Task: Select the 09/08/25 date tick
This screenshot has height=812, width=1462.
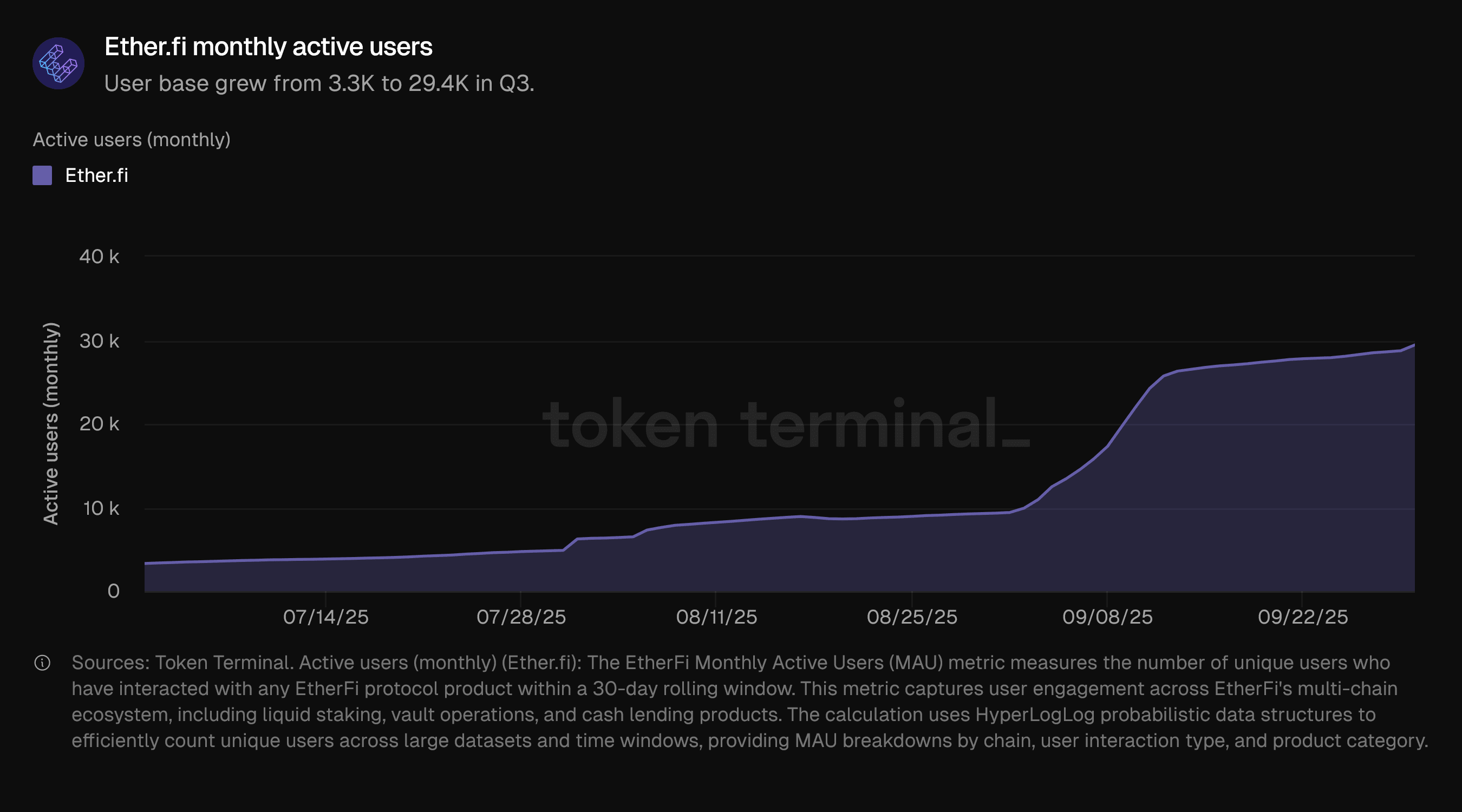Action: (x=1107, y=617)
